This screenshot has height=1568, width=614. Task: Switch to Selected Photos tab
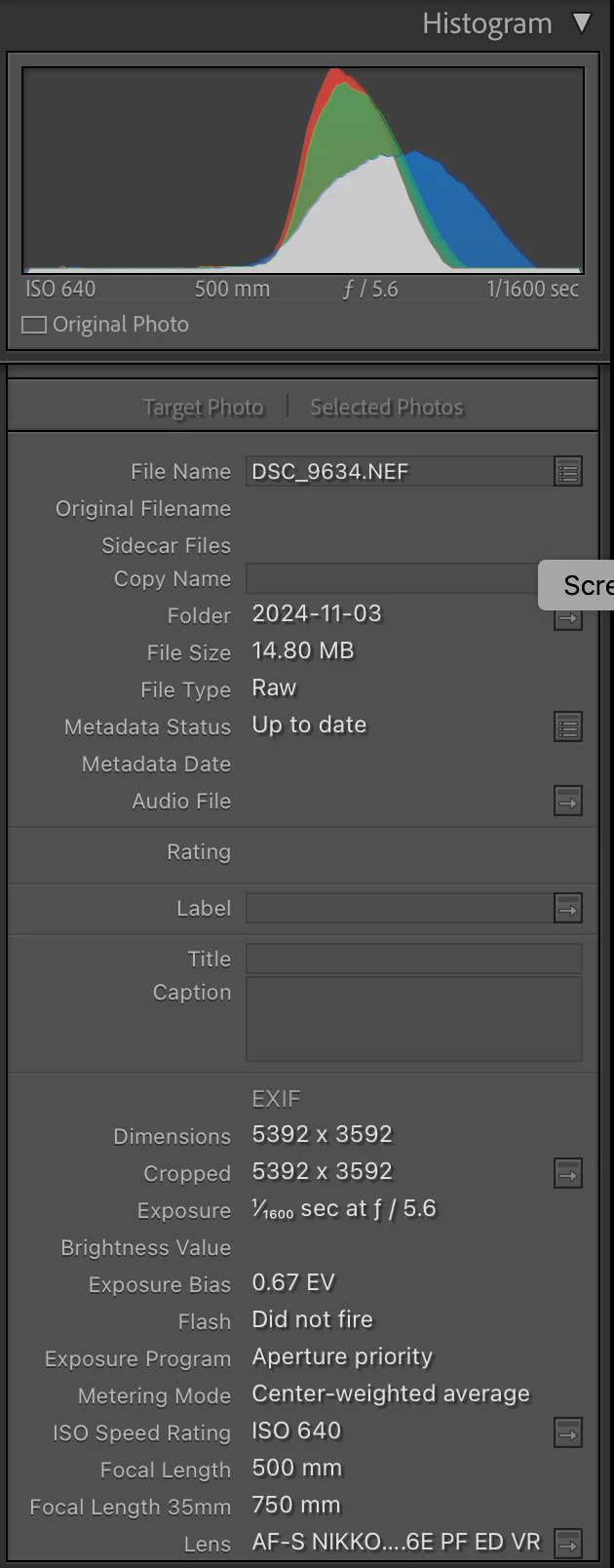[x=387, y=407]
